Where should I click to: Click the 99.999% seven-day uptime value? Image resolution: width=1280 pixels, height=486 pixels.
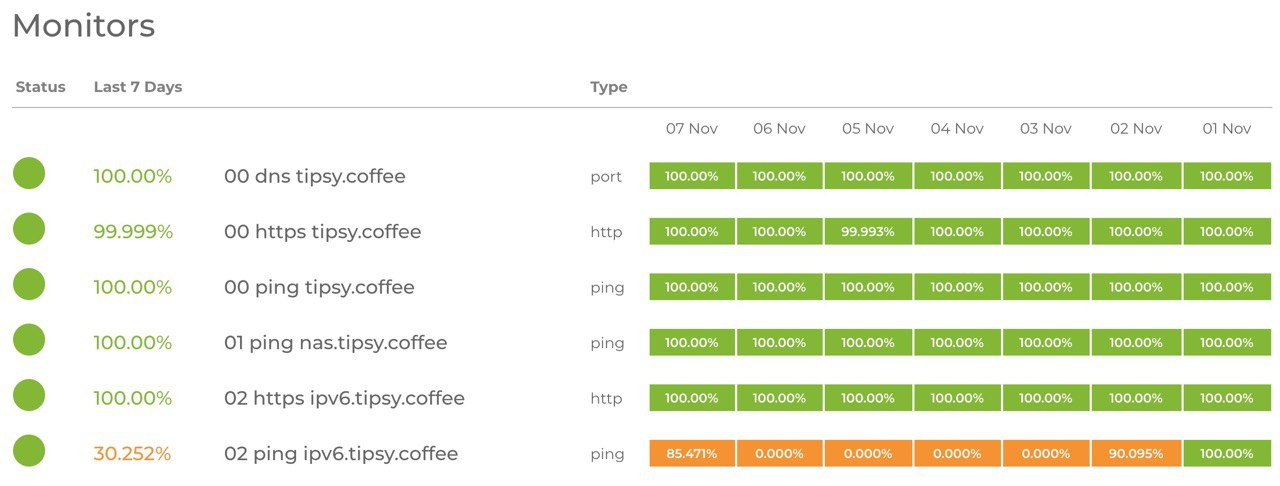coord(133,232)
